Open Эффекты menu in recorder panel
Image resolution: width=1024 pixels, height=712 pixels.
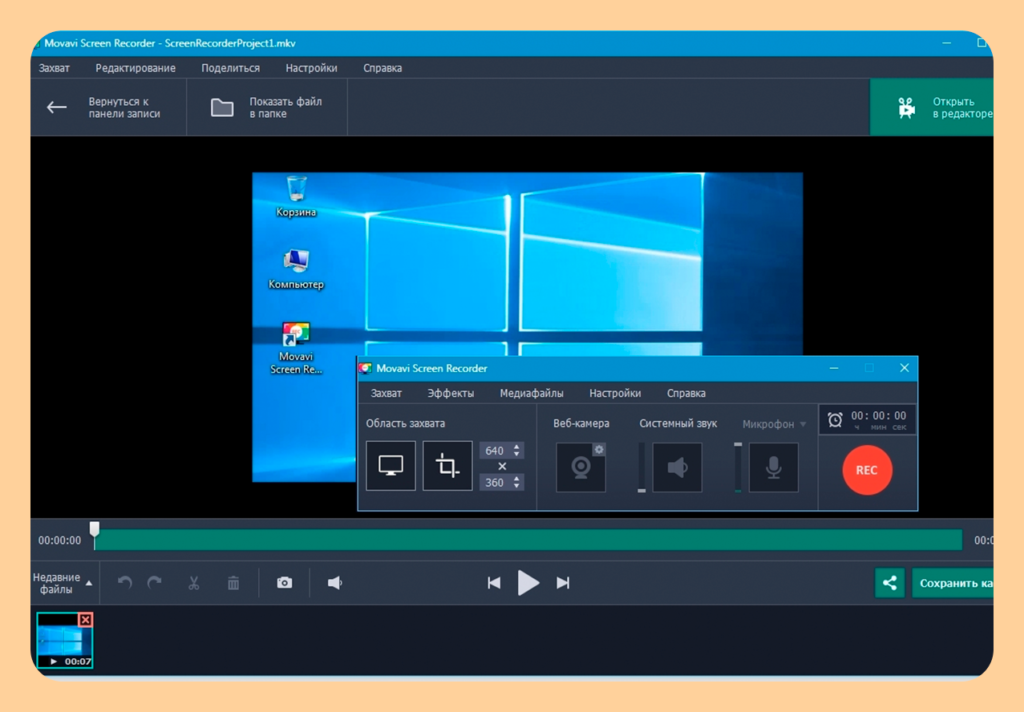coord(451,393)
